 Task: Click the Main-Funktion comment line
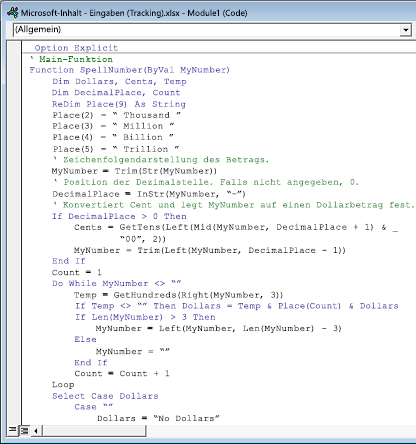coord(71,59)
